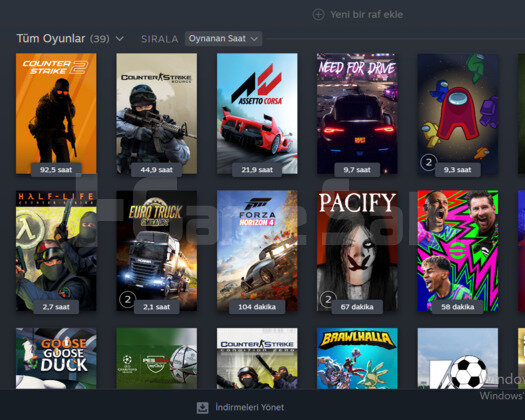Click the download icon in bottom bar
Viewport: 525px width, 420px height.
pos(202,408)
